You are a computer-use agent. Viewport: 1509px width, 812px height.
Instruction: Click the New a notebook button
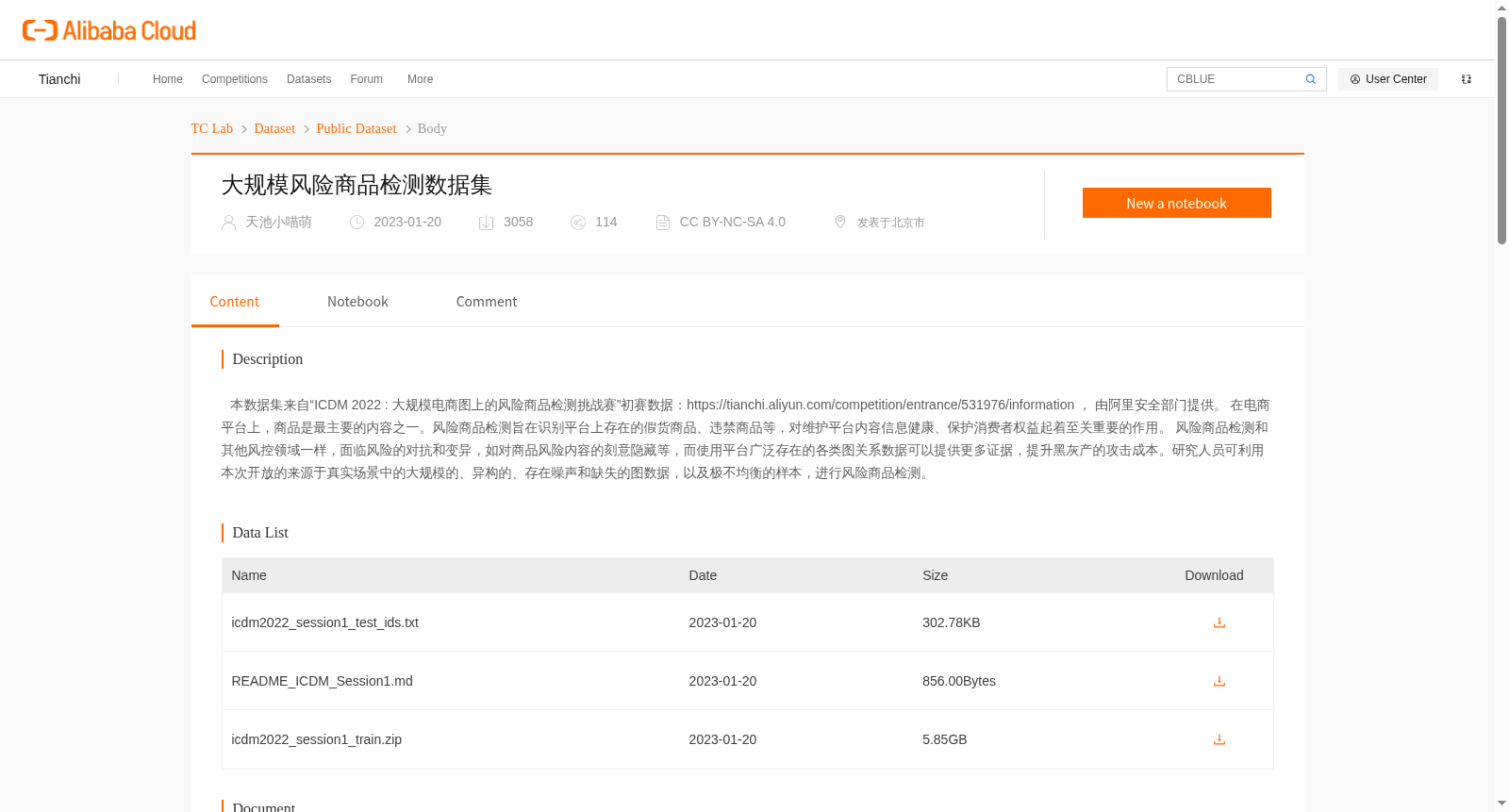(x=1177, y=203)
